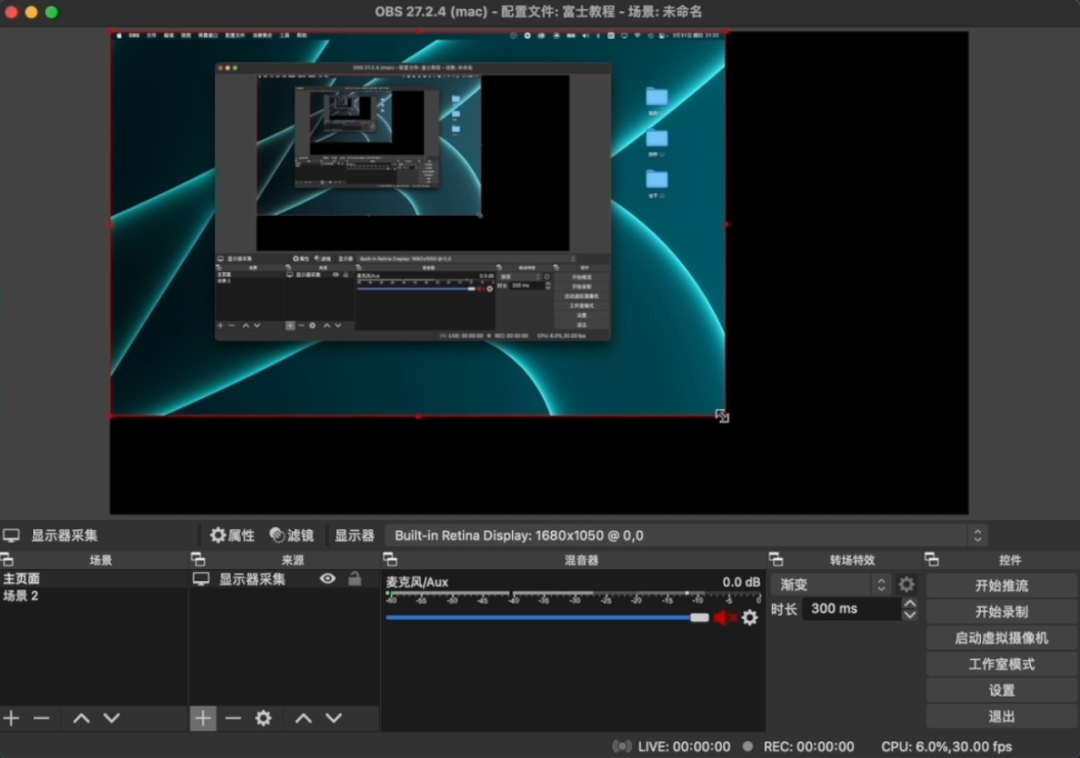
Task: Open 麦克风/Aux audio settings gear
Action: (750, 618)
